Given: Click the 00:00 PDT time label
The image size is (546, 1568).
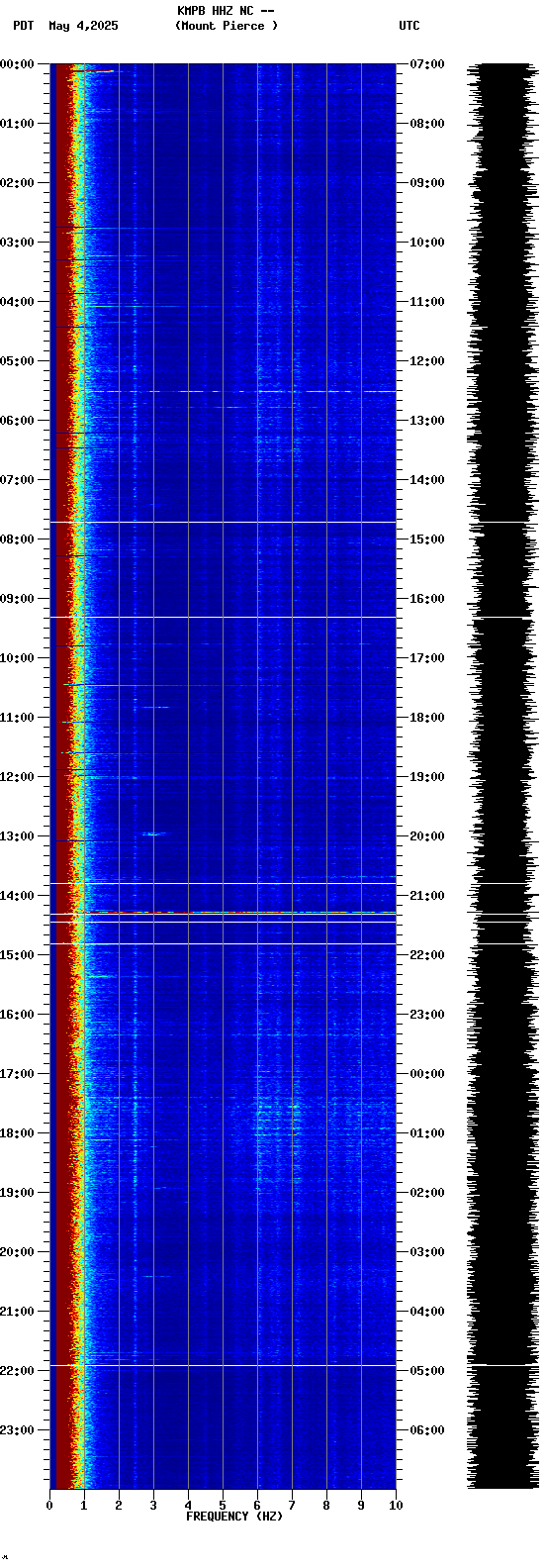Looking at the screenshot, I should coord(17,64).
